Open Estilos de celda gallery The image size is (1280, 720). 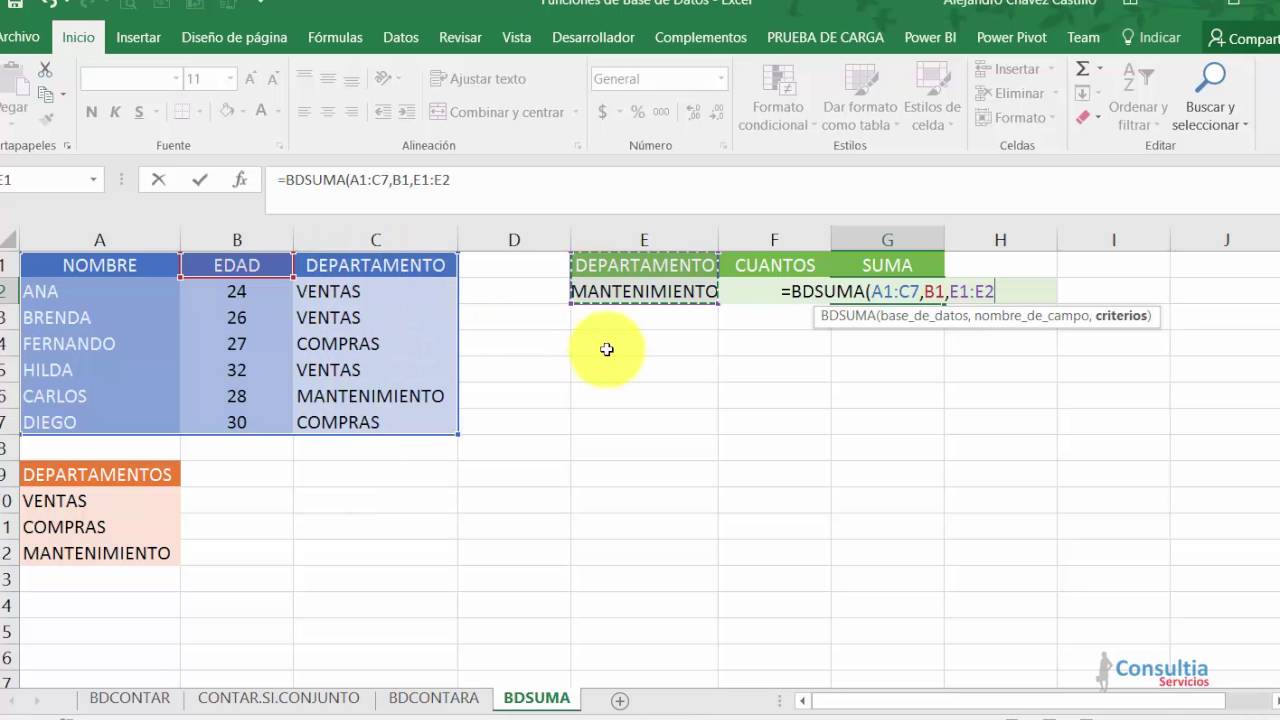click(932, 98)
